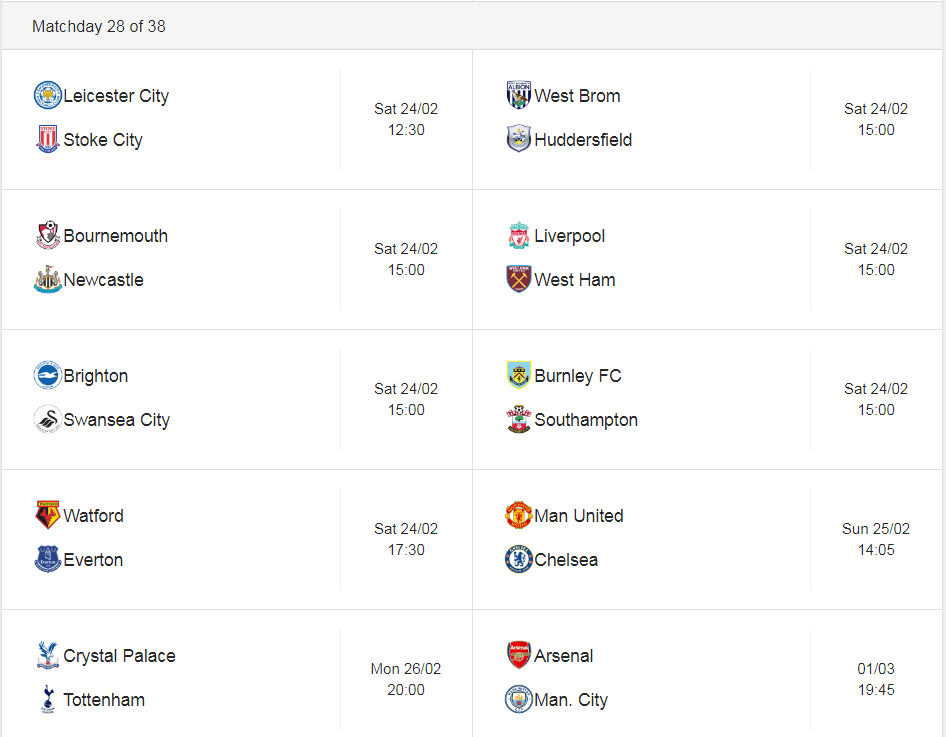Image resolution: width=946 pixels, height=737 pixels.
Task: Open the Bournemouth team link
Action: [115, 236]
